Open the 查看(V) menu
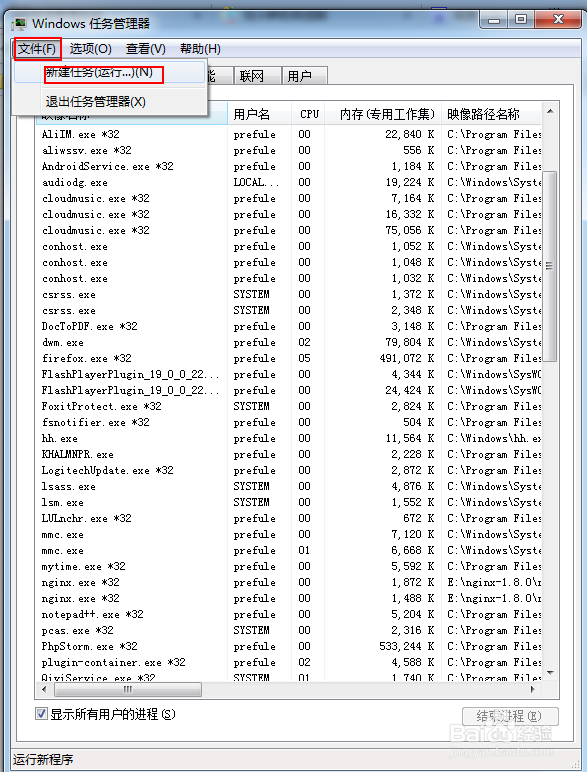 tap(146, 49)
